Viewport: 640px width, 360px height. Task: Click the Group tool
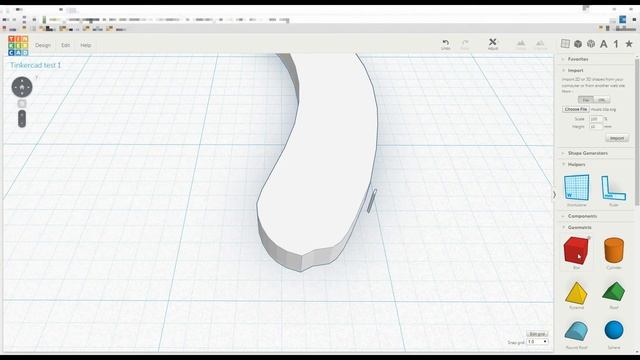pos(521,44)
